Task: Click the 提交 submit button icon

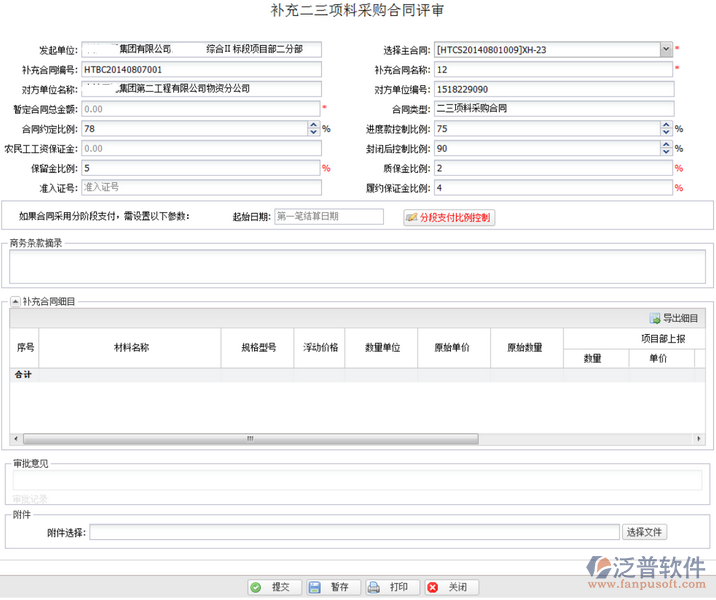Action: point(256,587)
